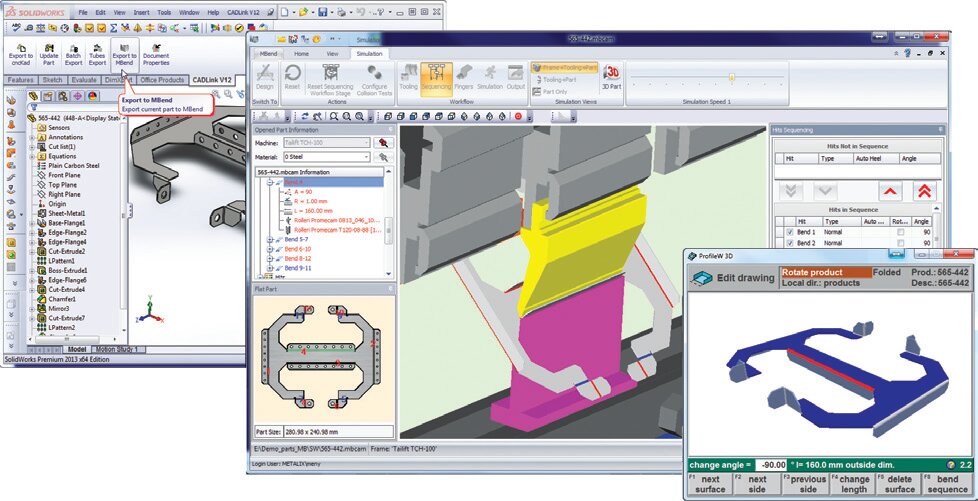Open the Material dropdown showing 0 Steel
978x501 pixels.
coord(326,157)
